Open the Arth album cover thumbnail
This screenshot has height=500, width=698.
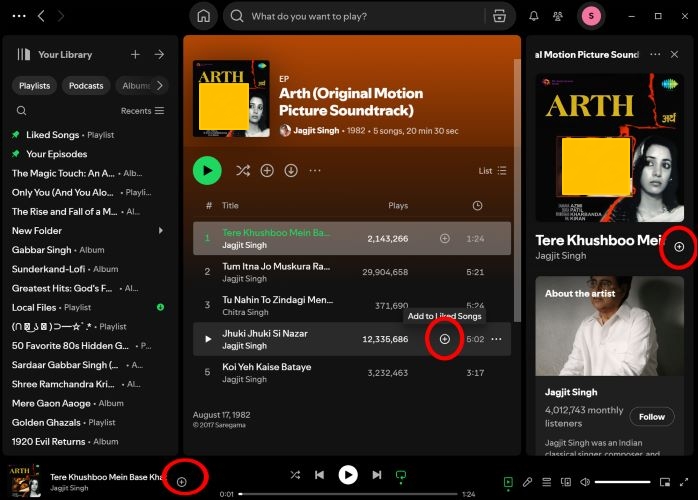(x=231, y=98)
